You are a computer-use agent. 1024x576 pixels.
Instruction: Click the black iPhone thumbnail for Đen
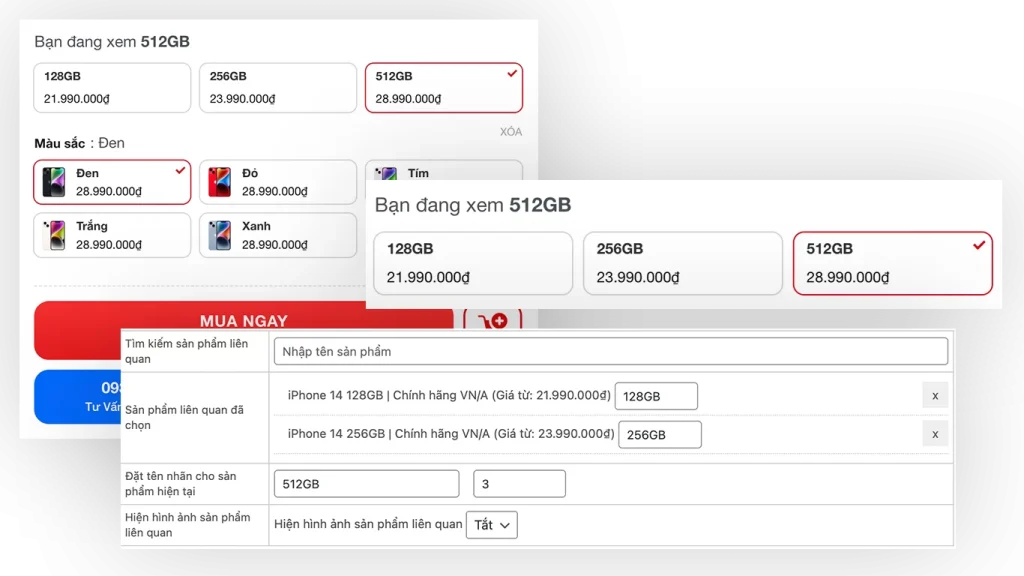[x=54, y=182]
